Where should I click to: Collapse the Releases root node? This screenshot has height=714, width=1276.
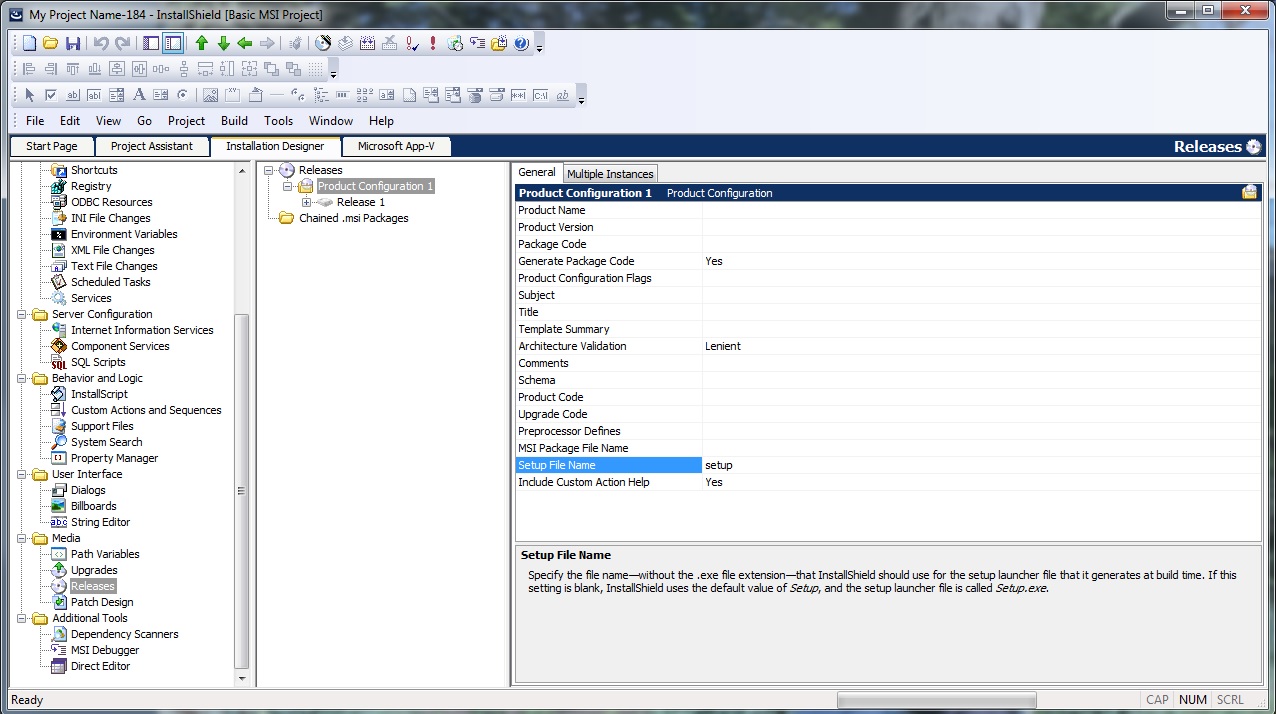coord(269,170)
